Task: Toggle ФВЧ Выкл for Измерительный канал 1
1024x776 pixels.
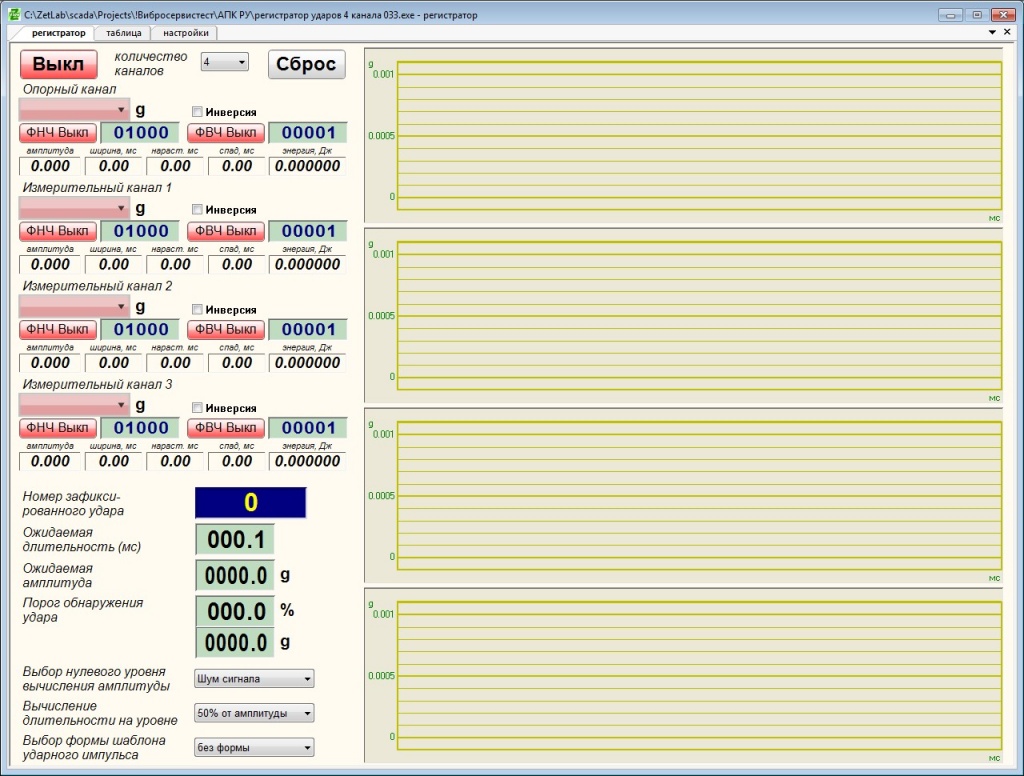Action: click(x=226, y=231)
